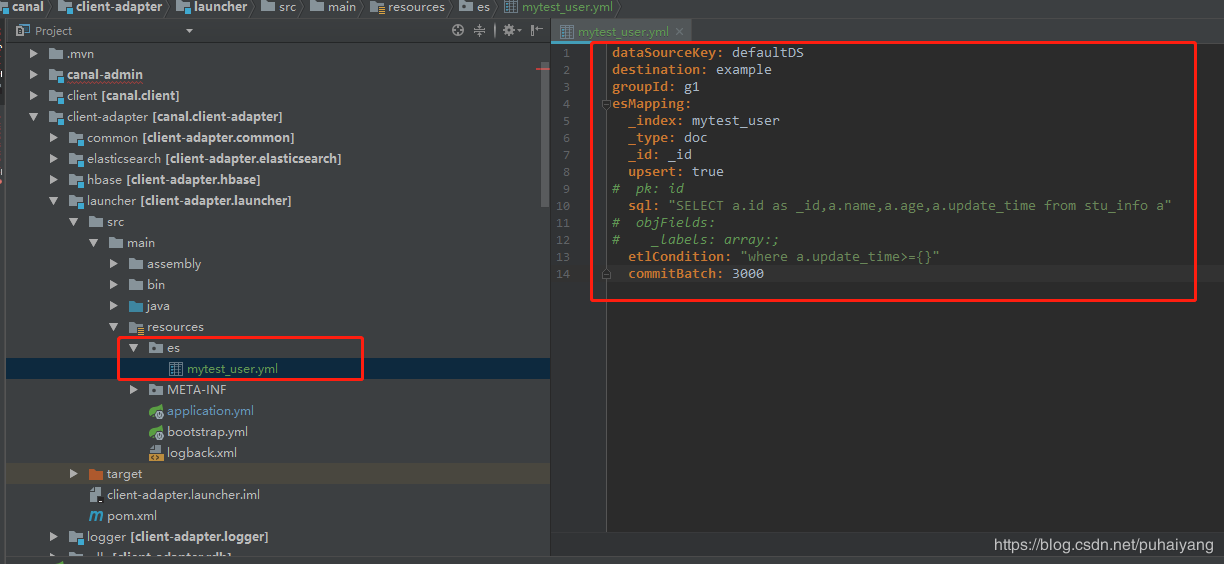Click the collapse all icon in Project panel
Screen dimensions: 1224x564
coord(479,31)
